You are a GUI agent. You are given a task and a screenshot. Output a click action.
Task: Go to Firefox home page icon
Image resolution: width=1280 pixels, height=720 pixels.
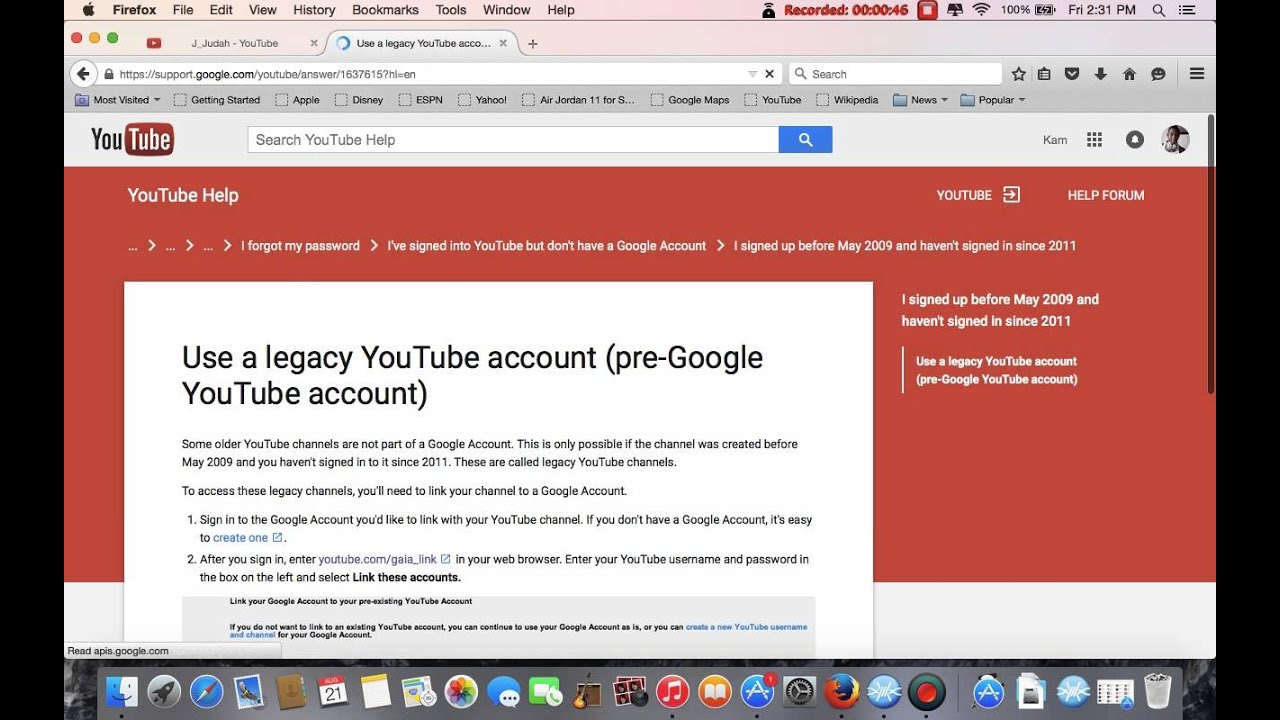[x=1129, y=74]
